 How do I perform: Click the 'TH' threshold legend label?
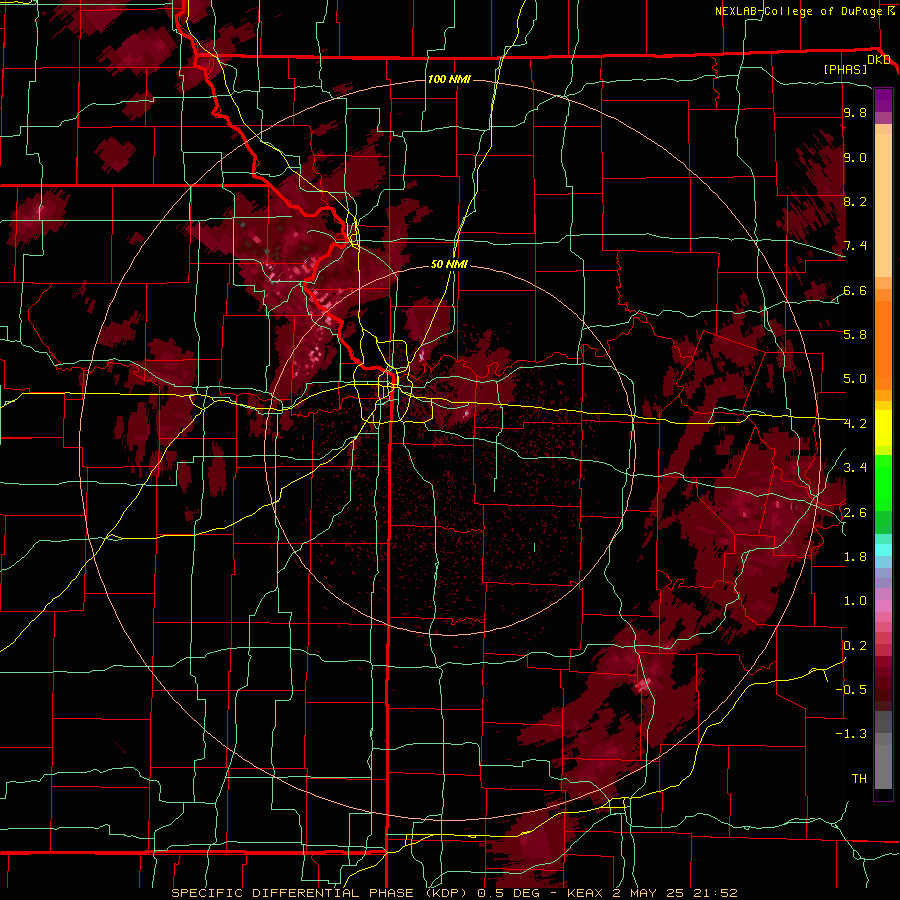click(859, 779)
